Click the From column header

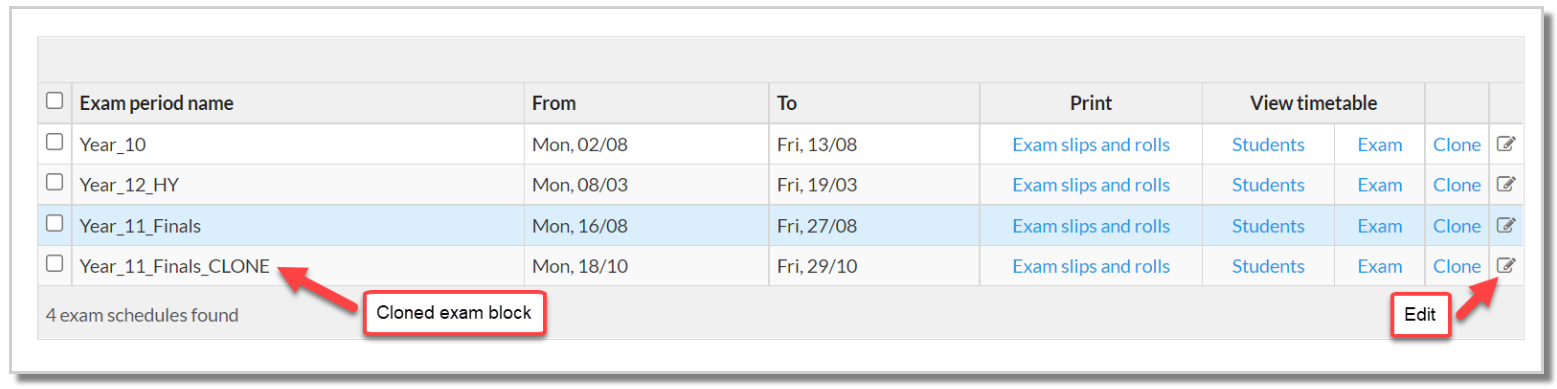[554, 103]
